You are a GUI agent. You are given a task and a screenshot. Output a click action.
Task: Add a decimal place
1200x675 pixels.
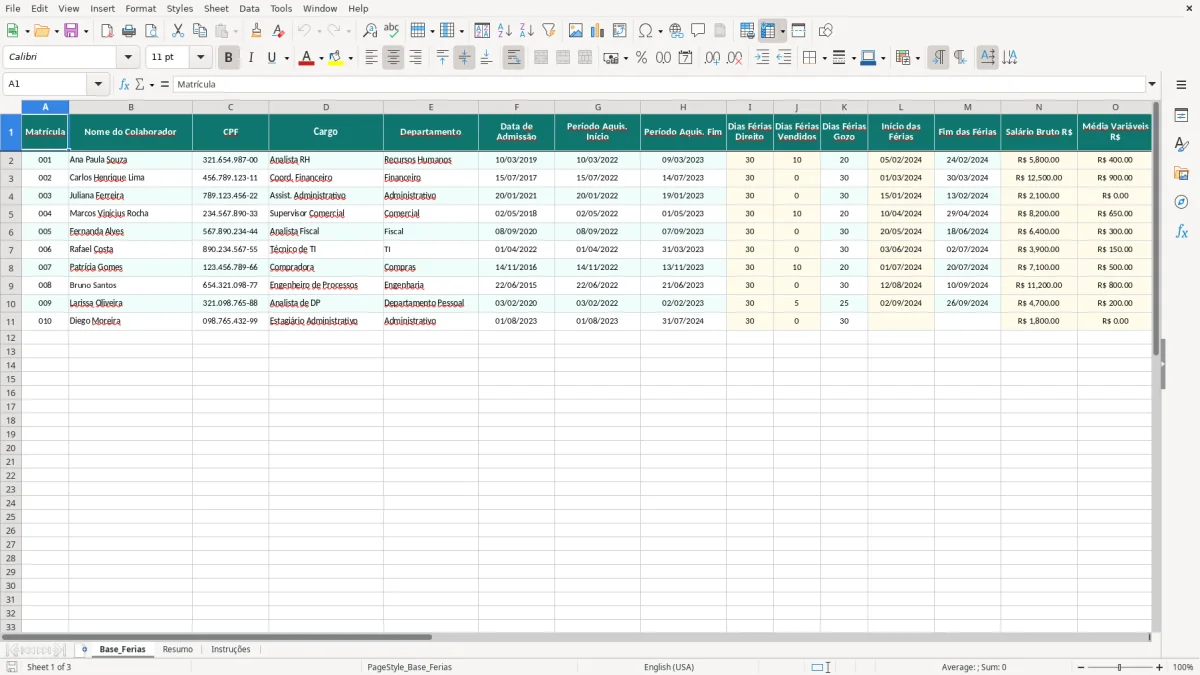pos(712,58)
